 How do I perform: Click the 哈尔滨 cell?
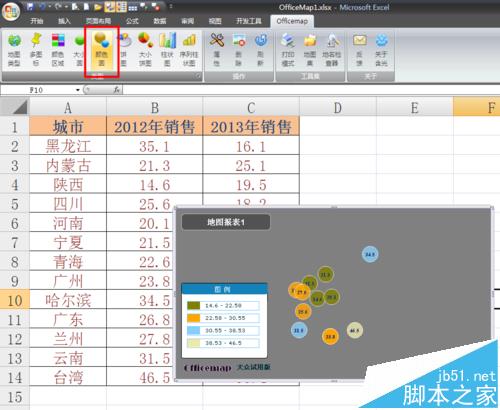68,300
